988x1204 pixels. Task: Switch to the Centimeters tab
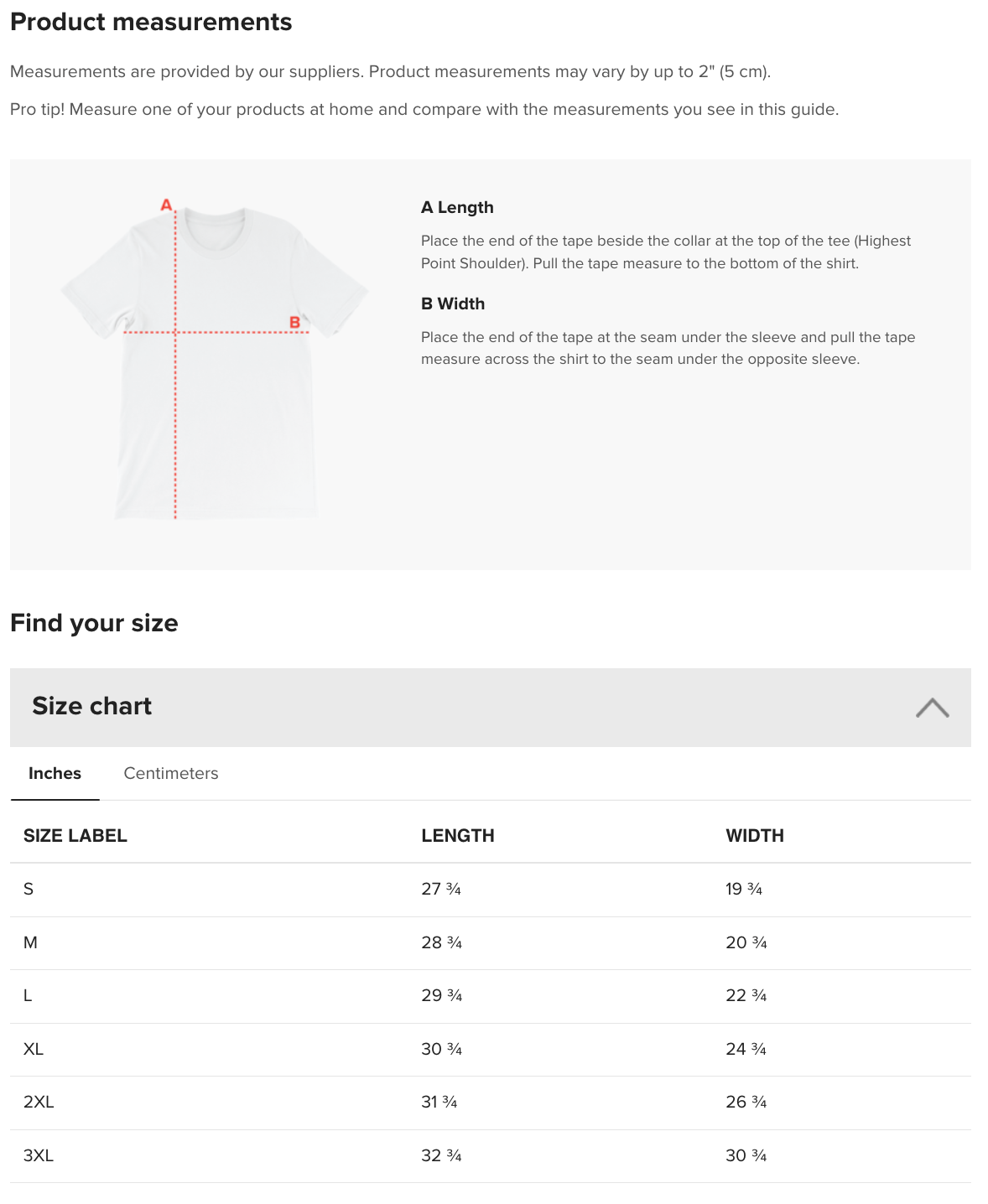pos(171,773)
